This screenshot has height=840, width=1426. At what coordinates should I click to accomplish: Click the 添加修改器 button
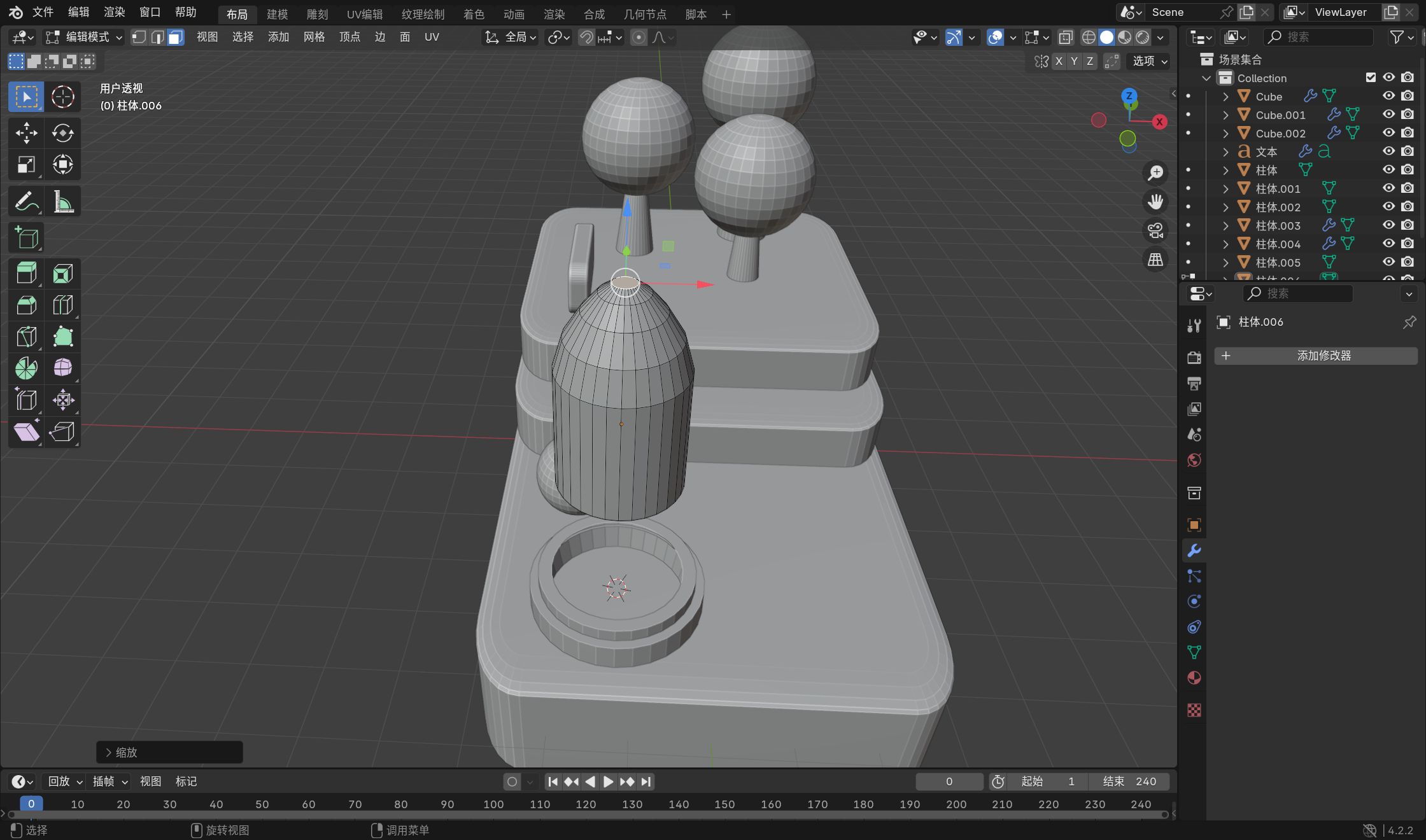(x=1315, y=356)
